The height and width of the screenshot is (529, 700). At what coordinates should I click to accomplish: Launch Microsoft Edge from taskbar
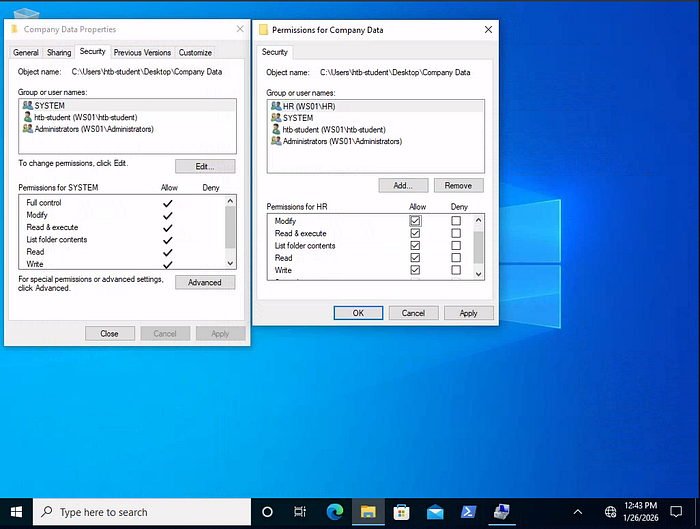coord(334,512)
